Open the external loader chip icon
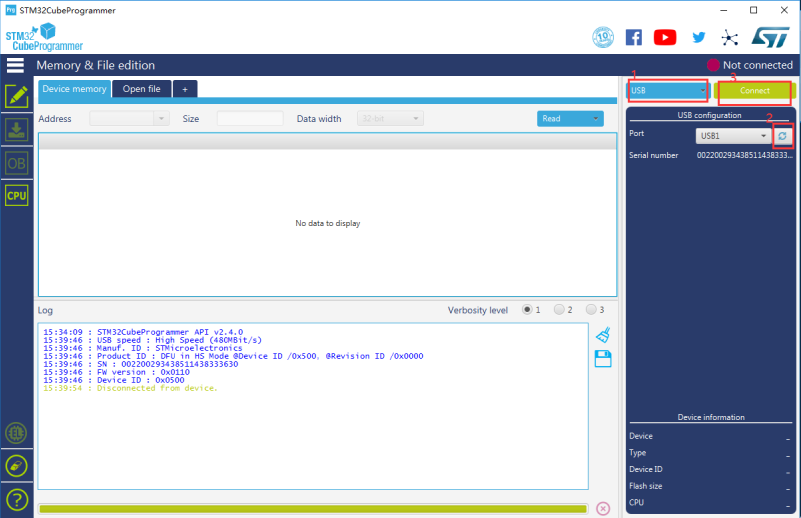This screenshot has width=801, height=518. tap(16, 433)
